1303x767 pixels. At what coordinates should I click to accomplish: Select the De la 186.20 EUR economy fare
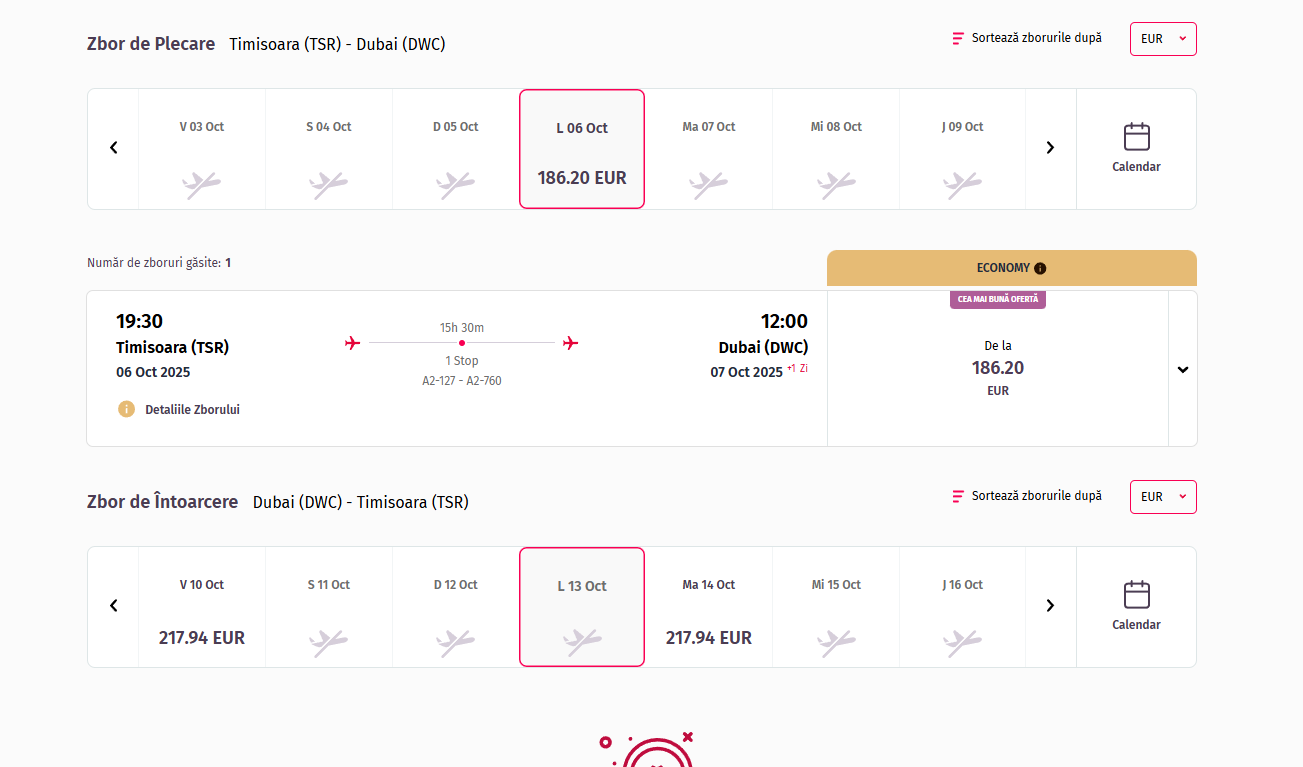[x=997, y=369]
